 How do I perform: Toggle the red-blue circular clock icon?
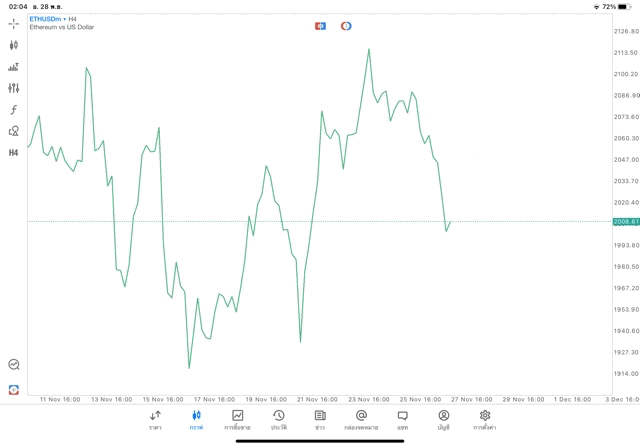(346, 26)
